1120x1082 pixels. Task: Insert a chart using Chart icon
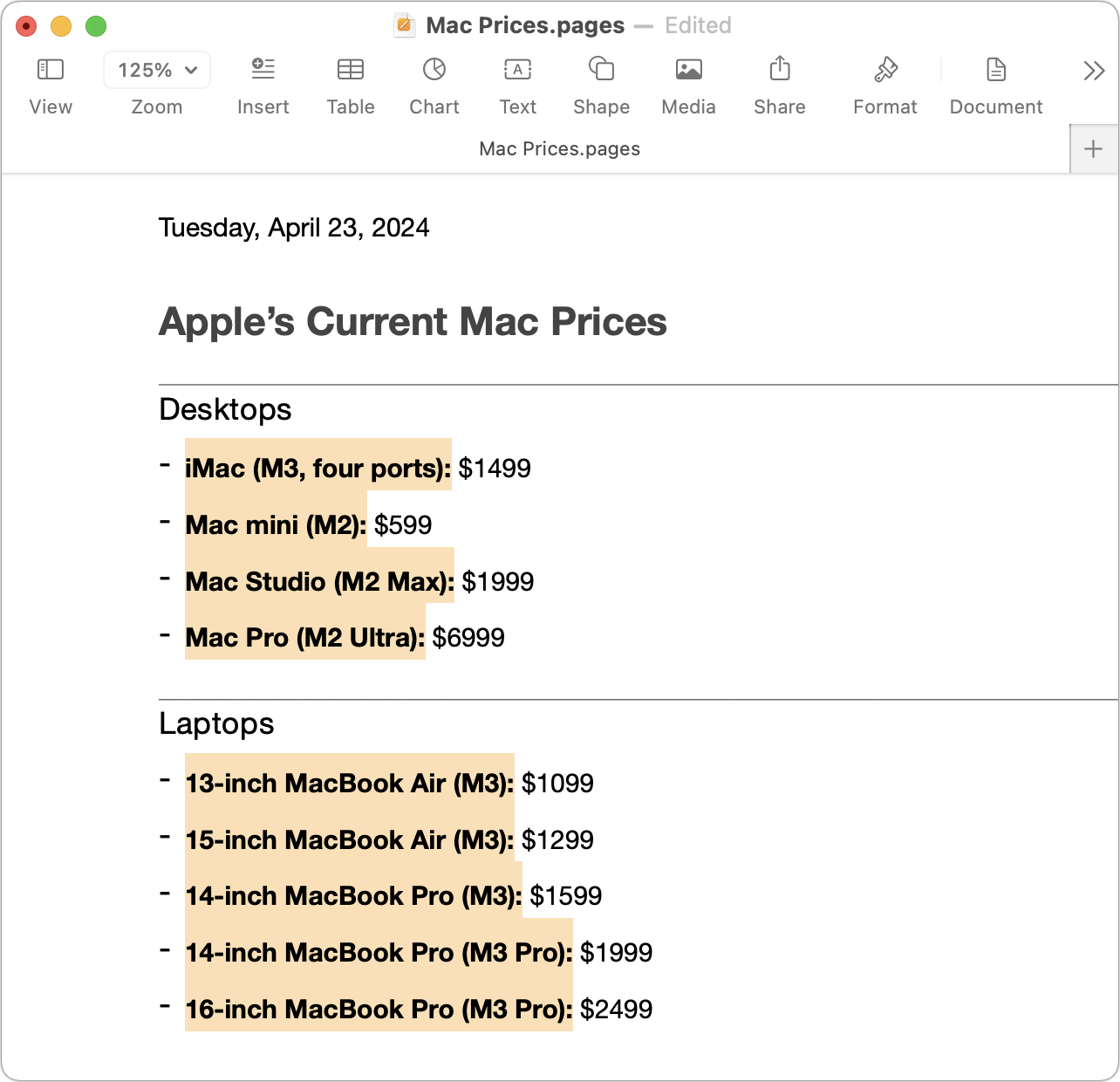434,69
